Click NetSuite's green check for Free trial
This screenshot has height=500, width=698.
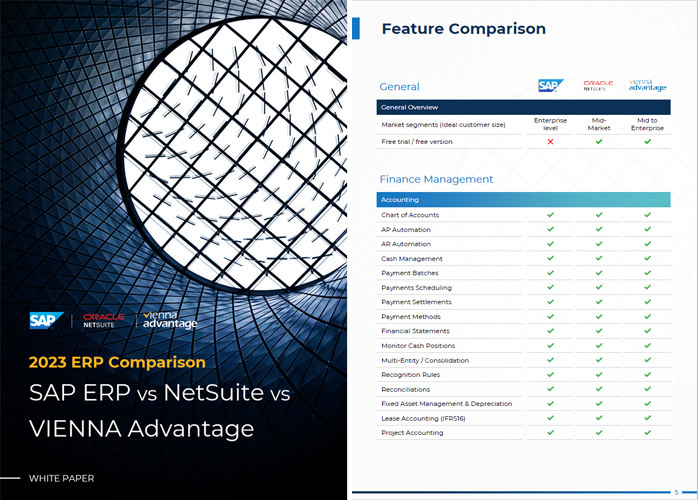click(x=599, y=142)
